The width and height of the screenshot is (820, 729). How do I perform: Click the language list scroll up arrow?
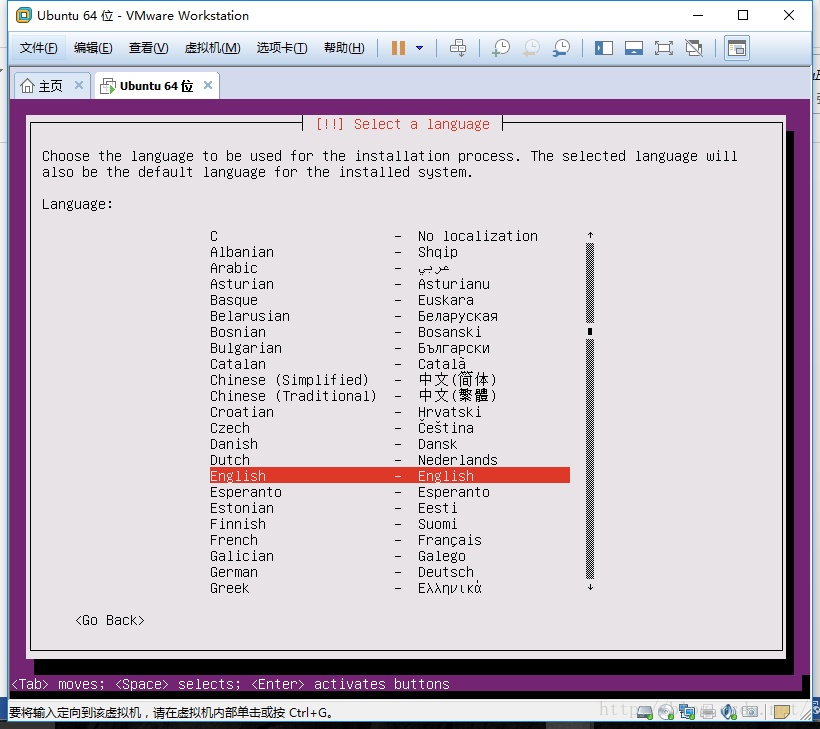pyautogui.click(x=590, y=235)
